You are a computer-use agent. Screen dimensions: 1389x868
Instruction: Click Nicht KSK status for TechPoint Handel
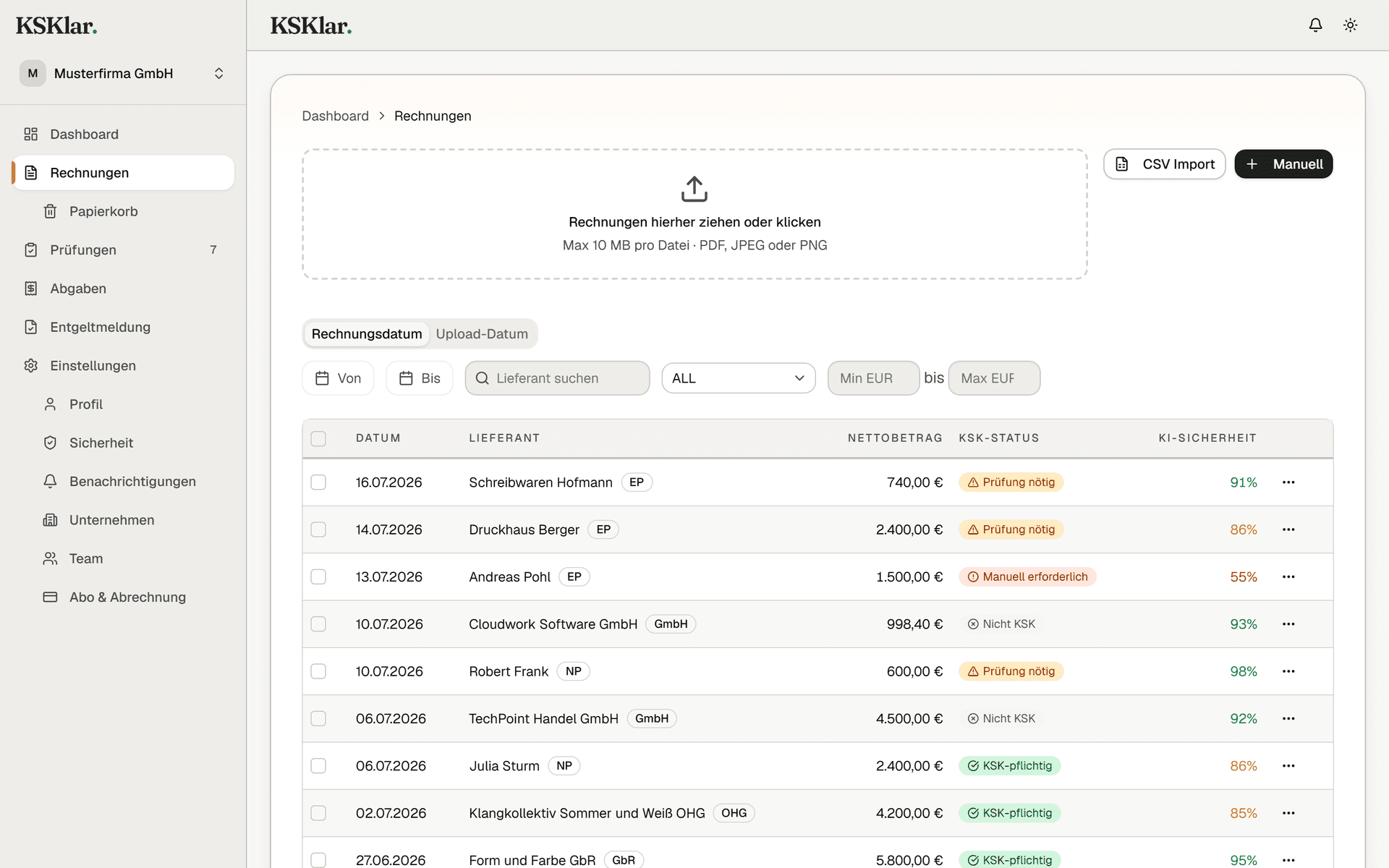(x=1001, y=718)
